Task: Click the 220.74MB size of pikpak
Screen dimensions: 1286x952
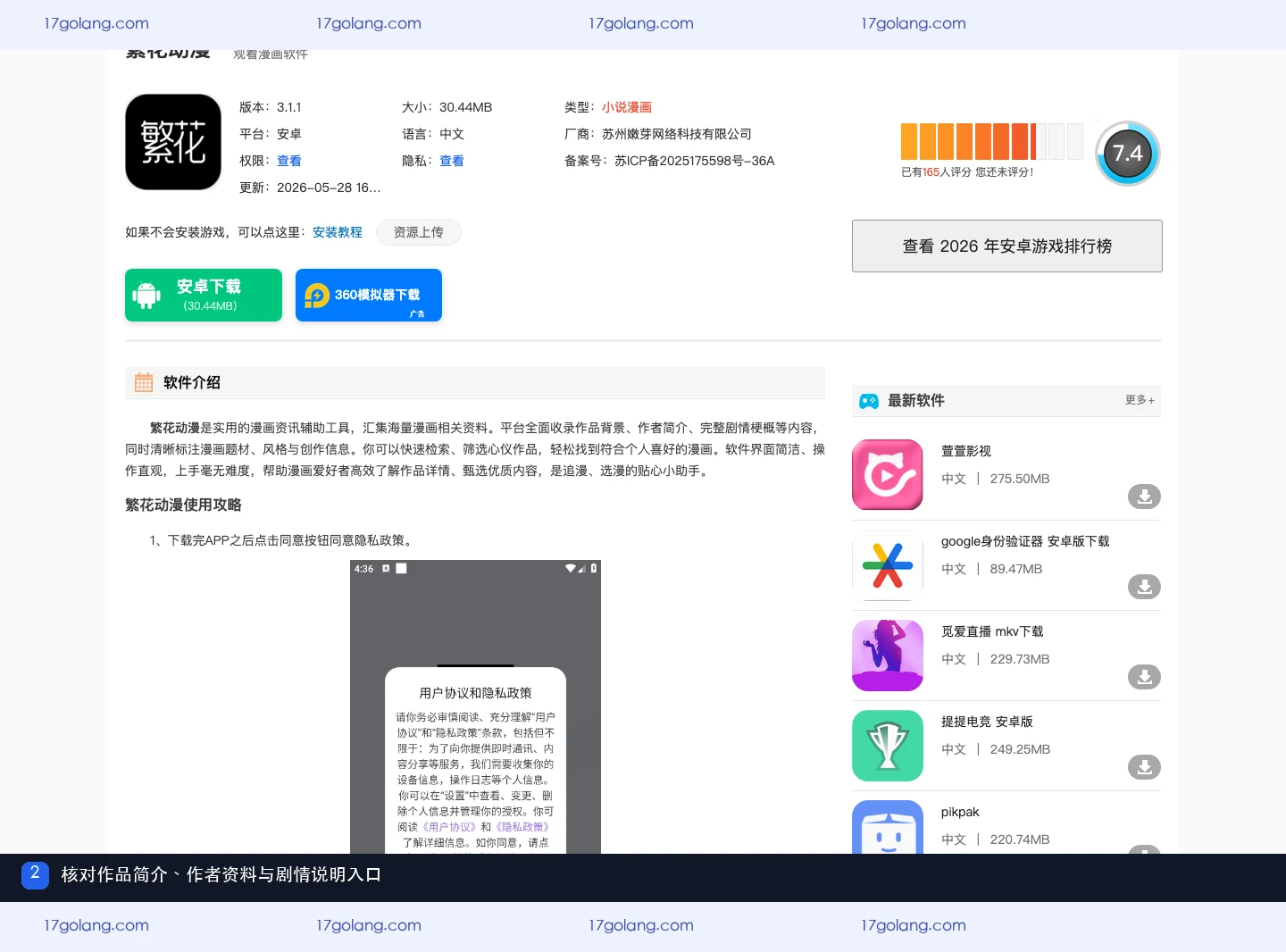Action: point(1020,839)
